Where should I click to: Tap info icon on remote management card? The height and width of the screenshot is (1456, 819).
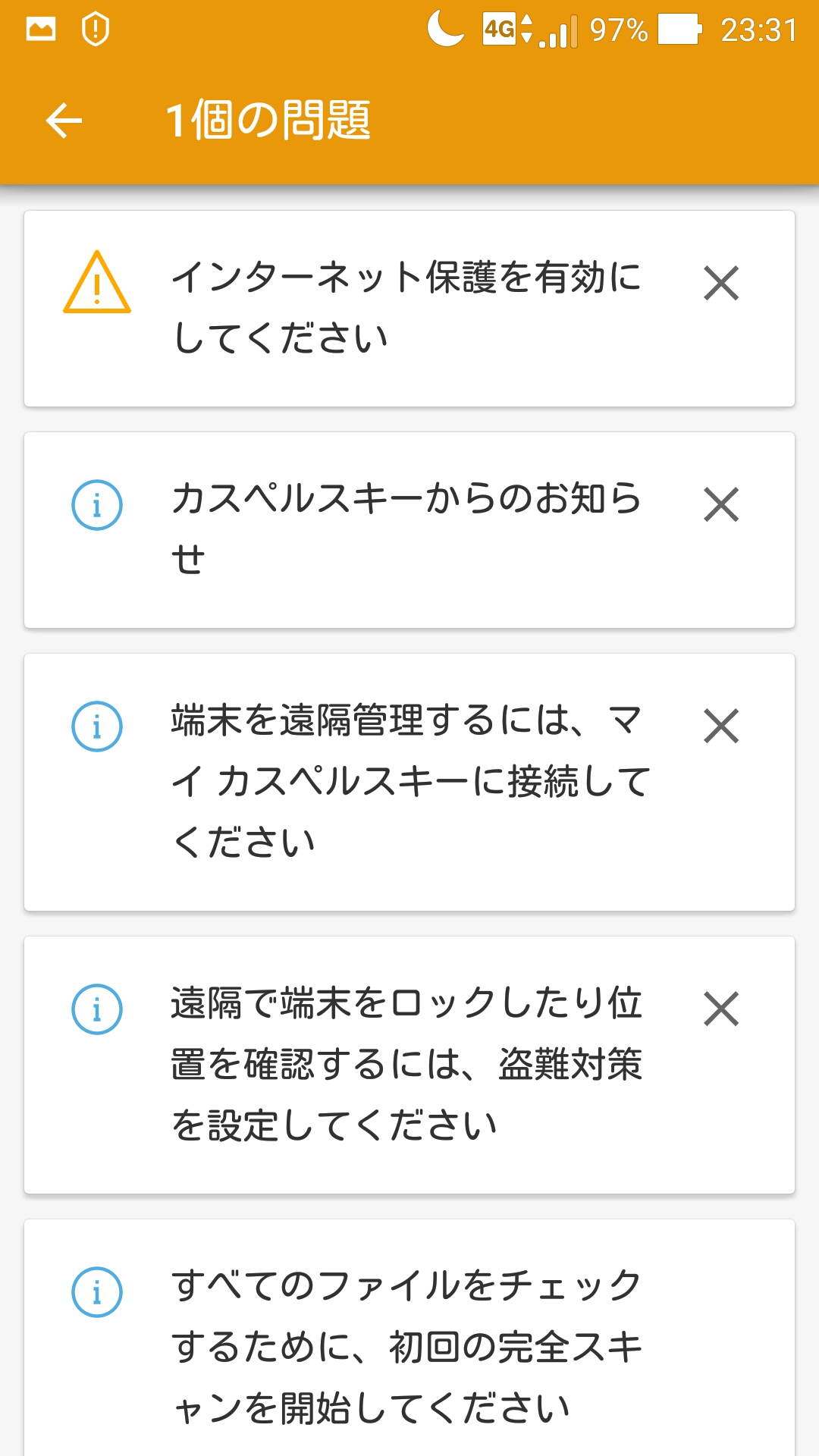97,726
